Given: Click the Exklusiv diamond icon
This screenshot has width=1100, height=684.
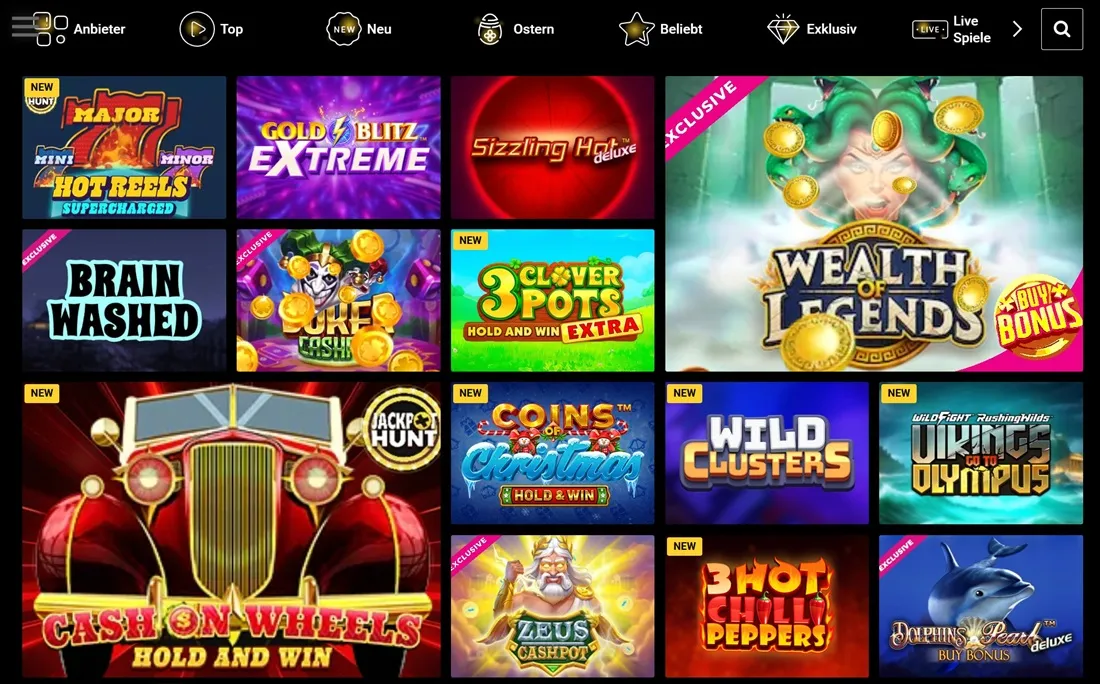Looking at the screenshot, I should [x=783, y=29].
